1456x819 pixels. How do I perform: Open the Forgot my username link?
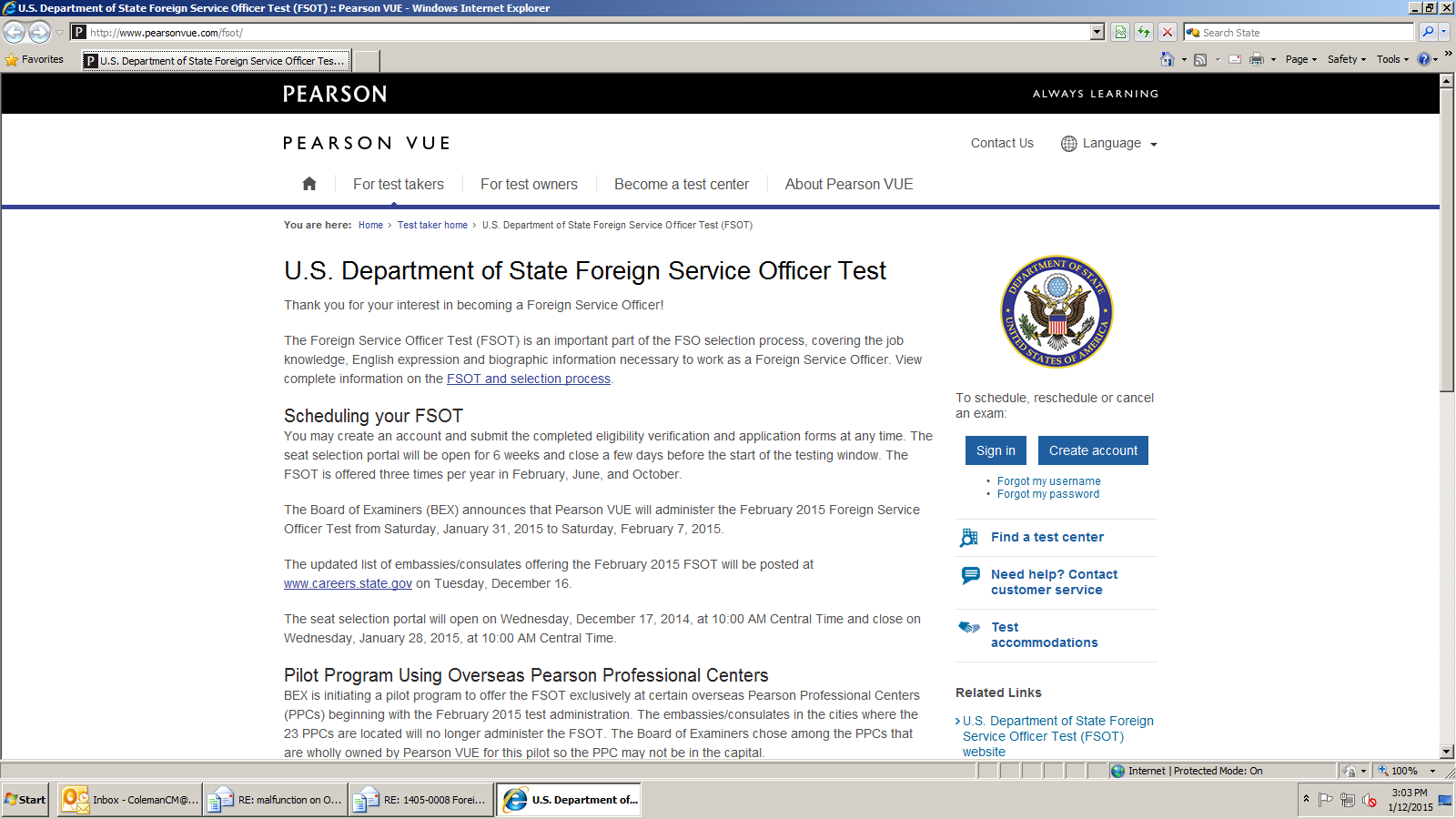(x=1048, y=481)
